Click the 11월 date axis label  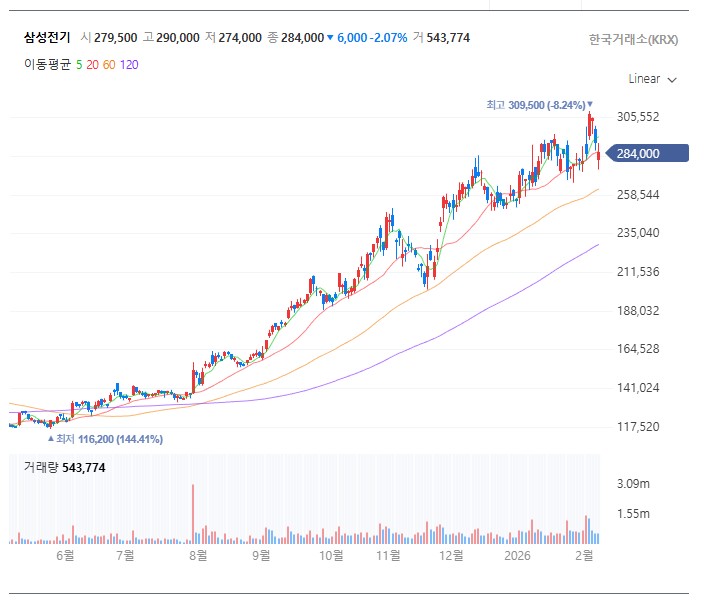(388, 556)
